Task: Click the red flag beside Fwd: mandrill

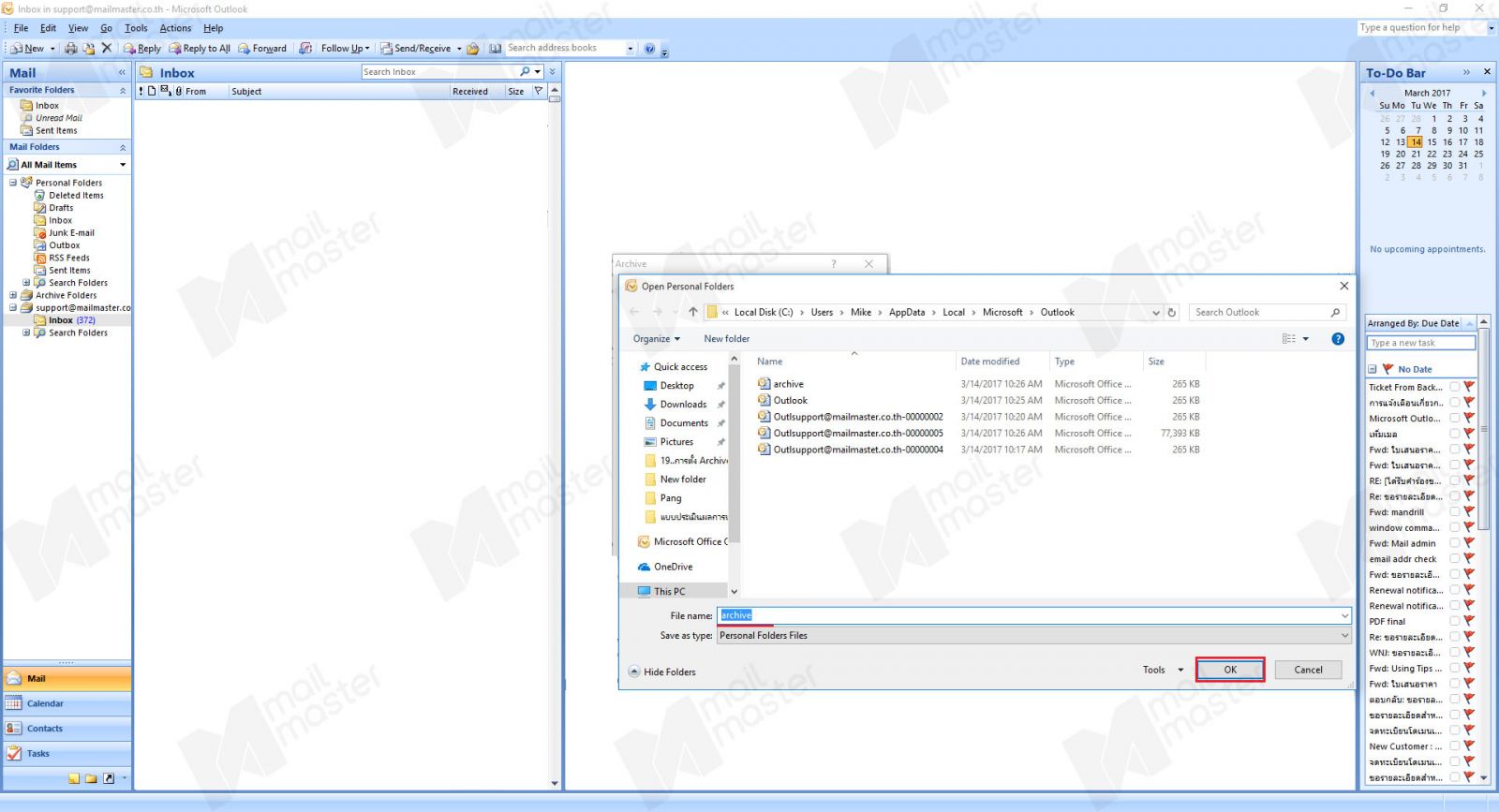Action: [1469, 511]
